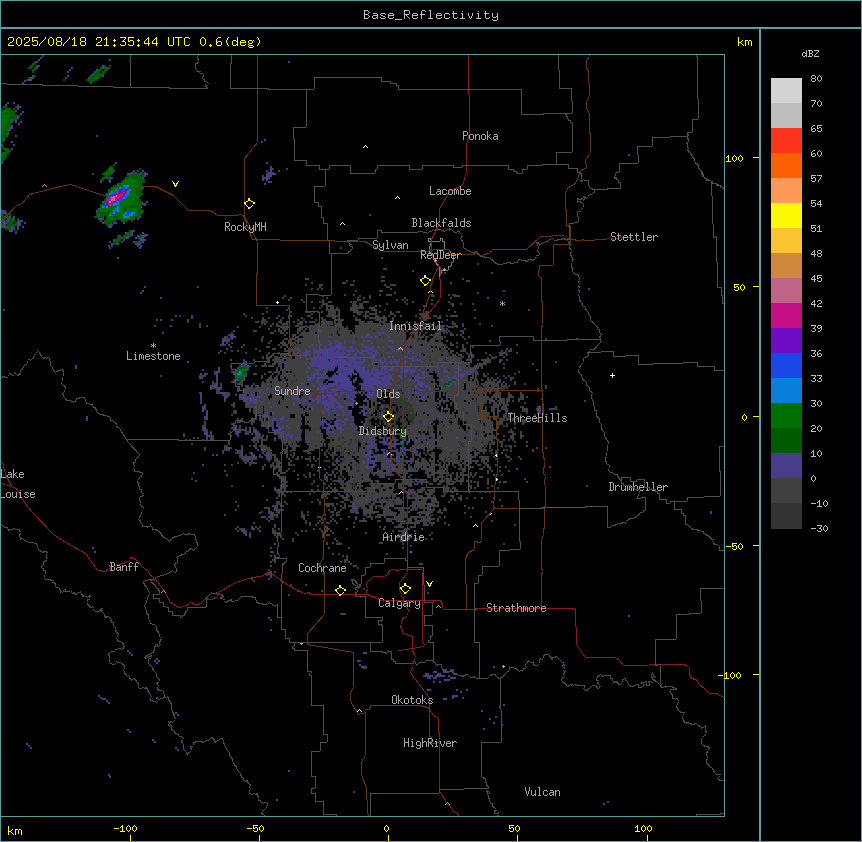The width and height of the screenshot is (862, 842).
Task: Click the dBZ legend heading
Action: (x=810, y=53)
